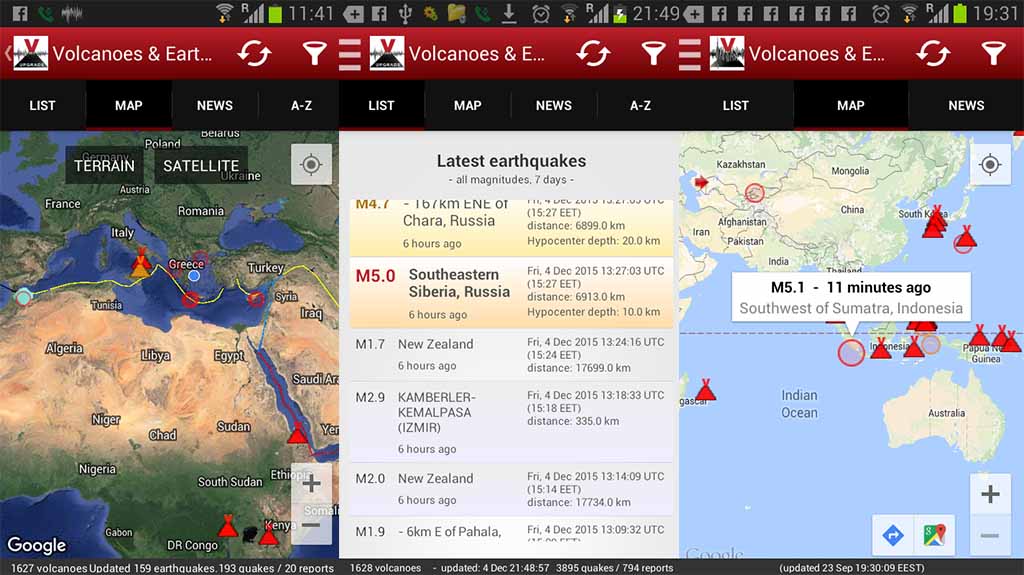Open NEWS tab on middle phone screen
1024x575 pixels.
click(x=554, y=105)
